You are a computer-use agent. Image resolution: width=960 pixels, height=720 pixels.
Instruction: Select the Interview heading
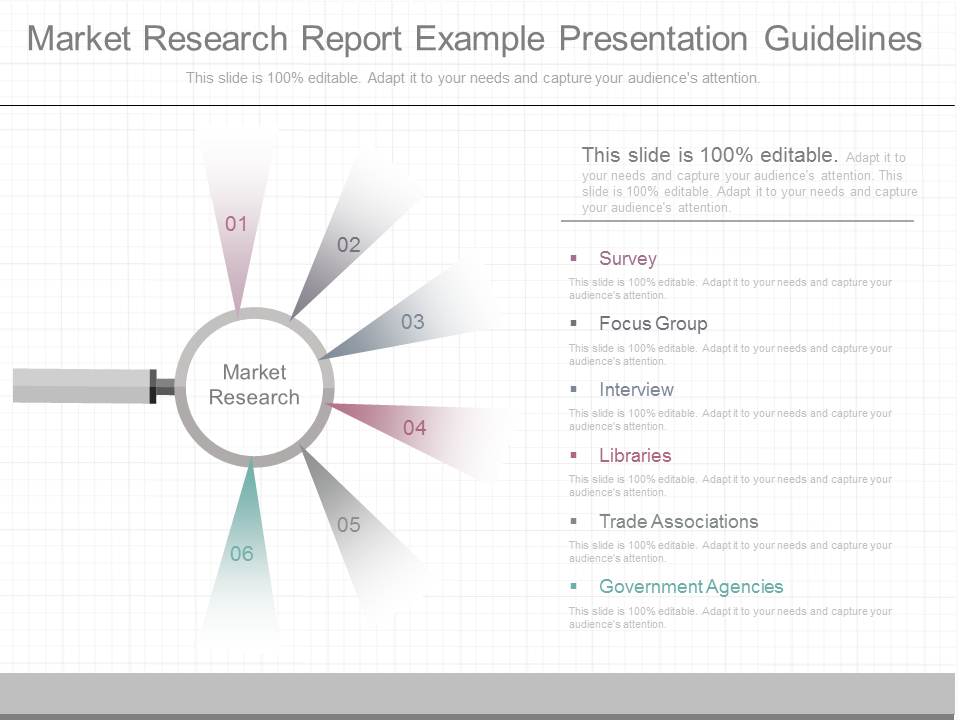[x=636, y=389]
